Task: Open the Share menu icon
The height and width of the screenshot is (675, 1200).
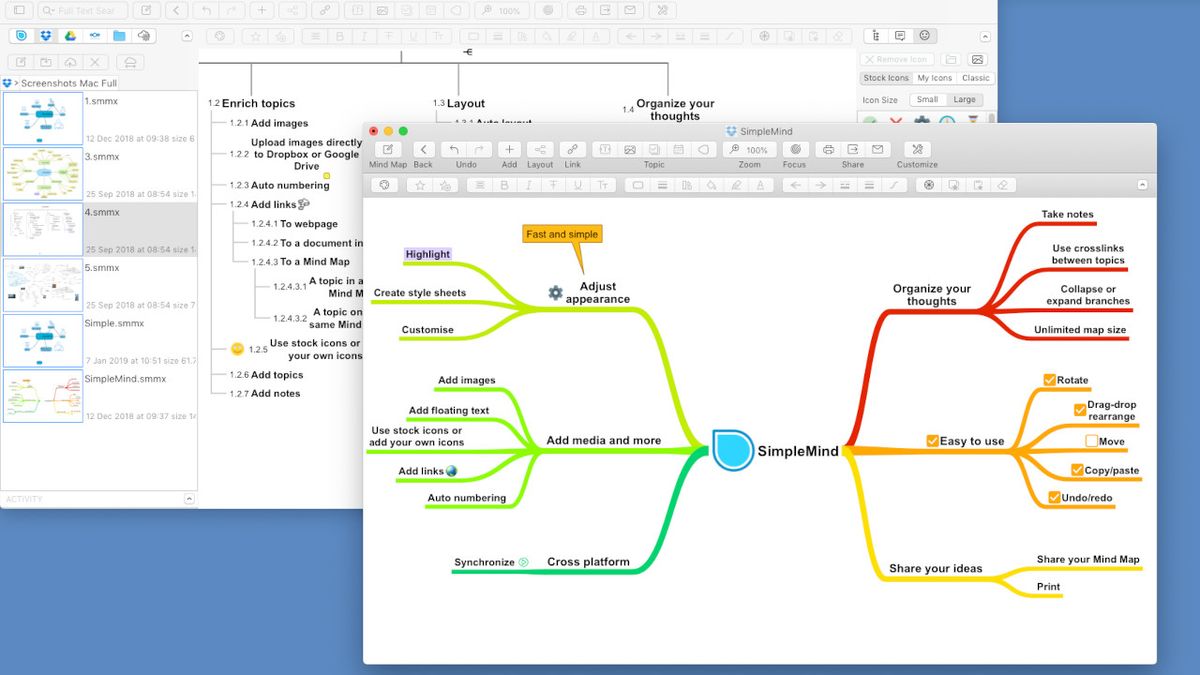Action: [852, 150]
